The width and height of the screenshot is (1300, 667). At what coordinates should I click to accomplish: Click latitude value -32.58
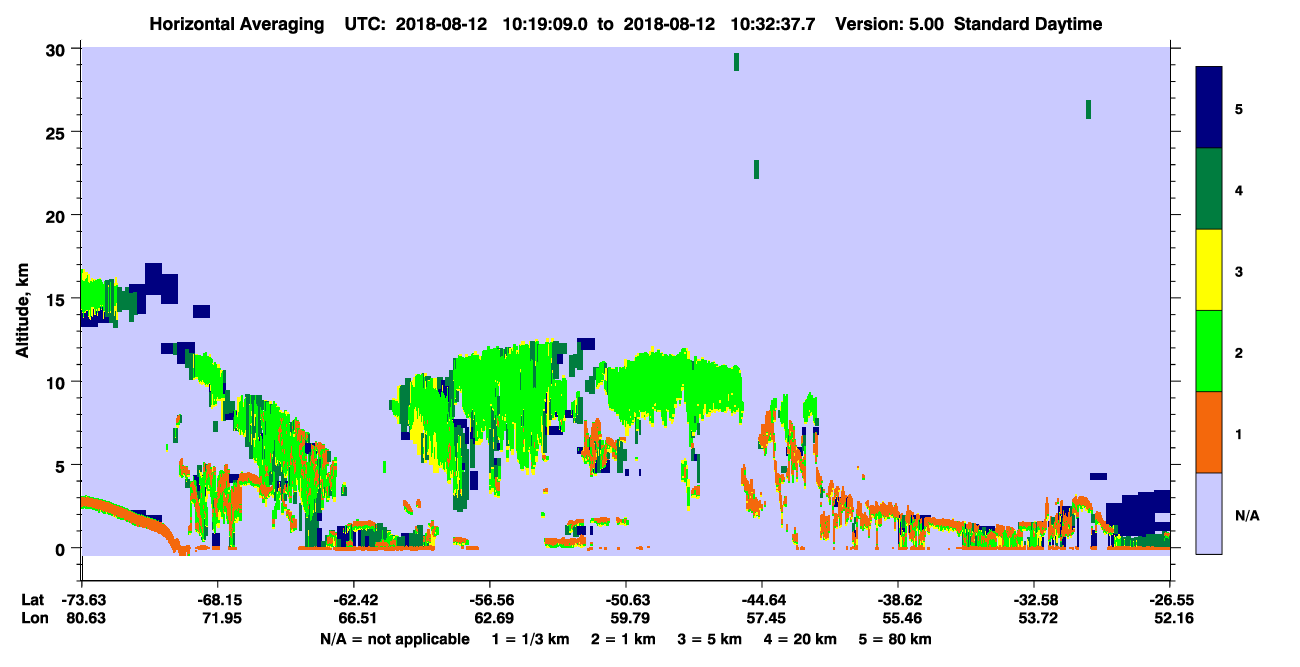click(1034, 600)
